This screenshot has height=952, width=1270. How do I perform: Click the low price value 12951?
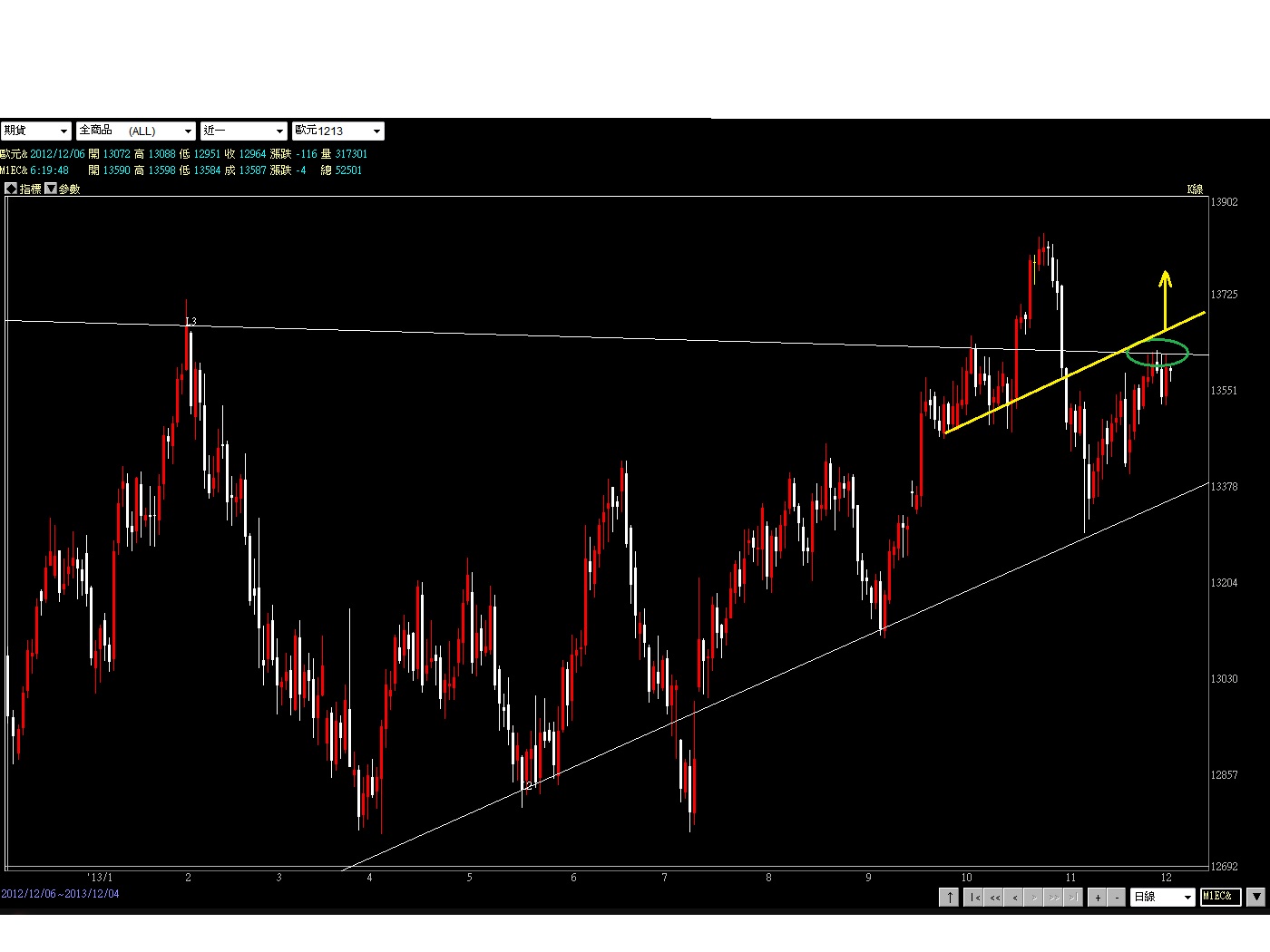(207, 154)
